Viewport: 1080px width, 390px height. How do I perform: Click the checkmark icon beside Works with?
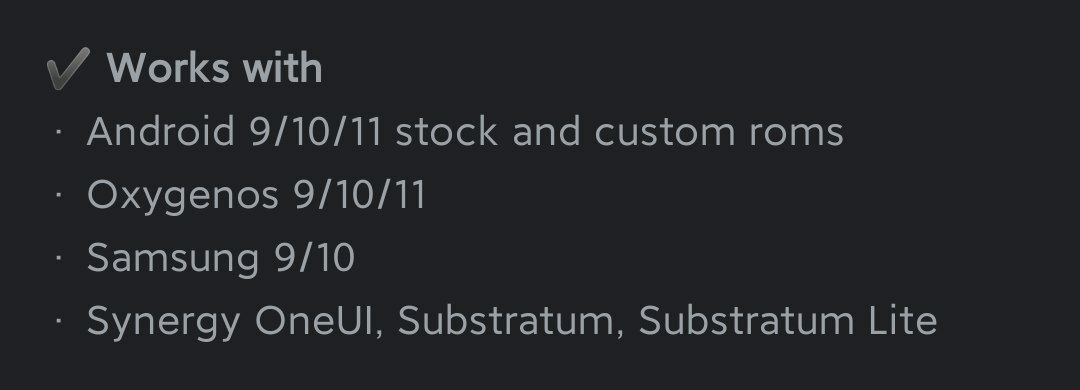68,68
